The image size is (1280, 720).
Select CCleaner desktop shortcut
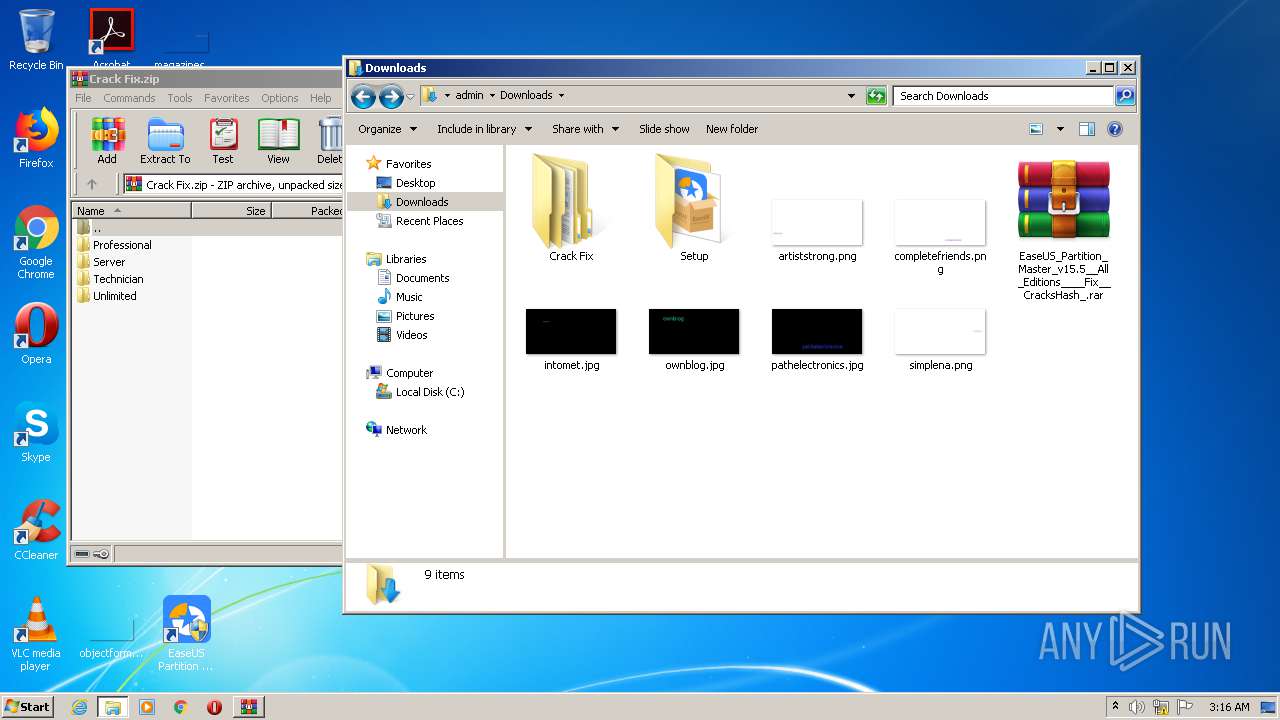pos(36,530)
